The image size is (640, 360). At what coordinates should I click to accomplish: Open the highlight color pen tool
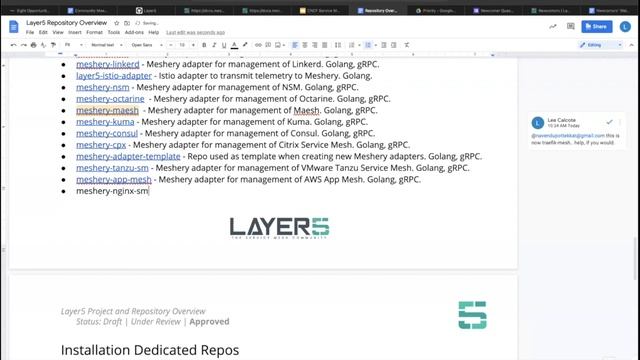click(245, 45)
